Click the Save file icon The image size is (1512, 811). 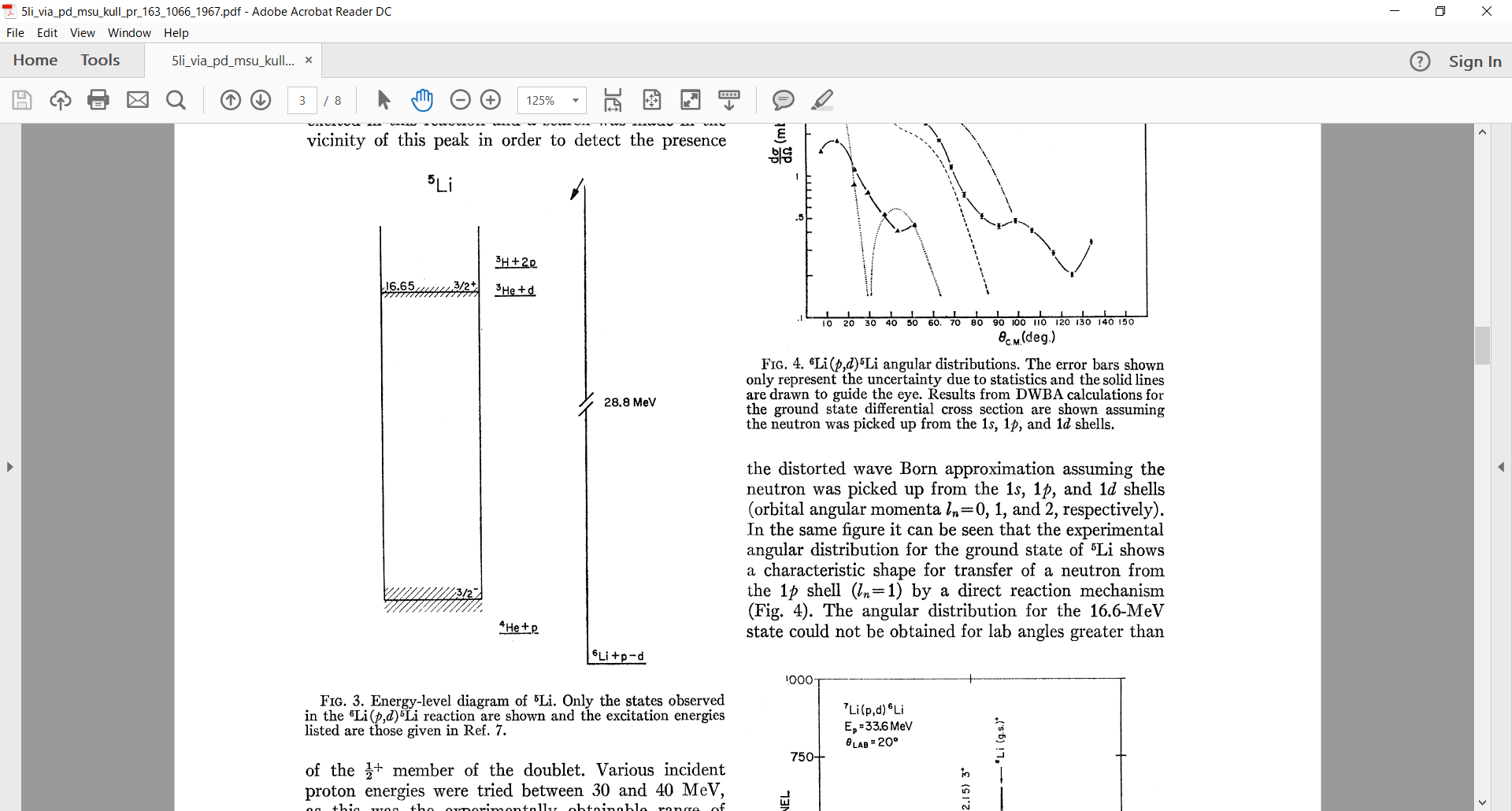(x=22, y=100)
